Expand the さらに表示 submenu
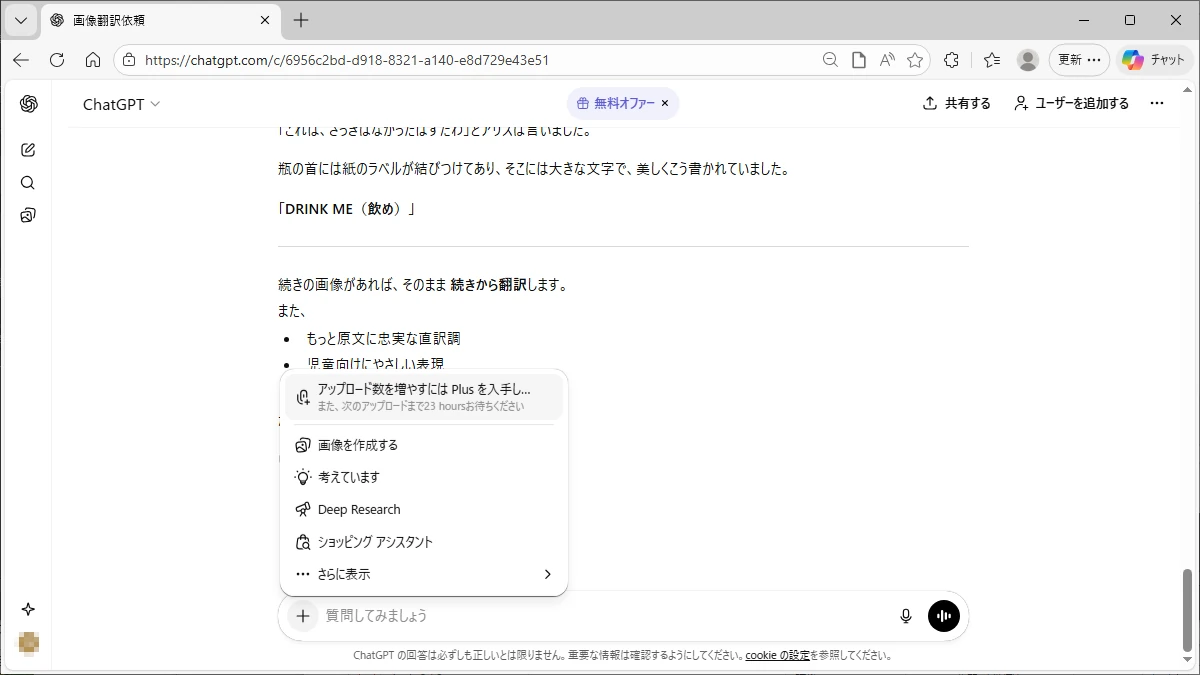This screenshot has width=1200, height=675. tap(423, 574)
